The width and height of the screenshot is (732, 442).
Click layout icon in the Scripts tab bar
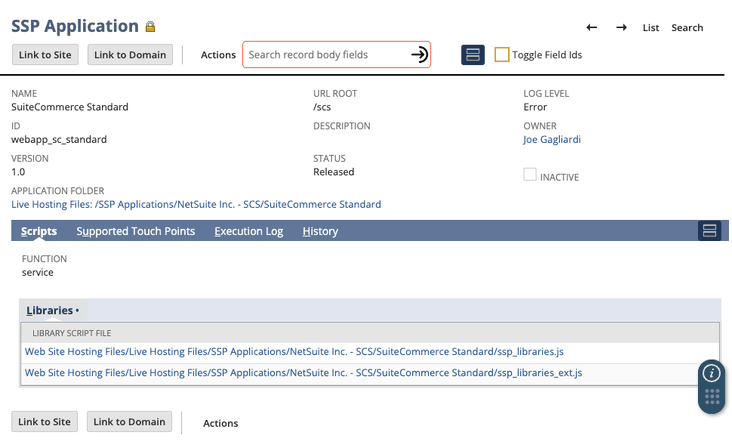coord(709,231)
